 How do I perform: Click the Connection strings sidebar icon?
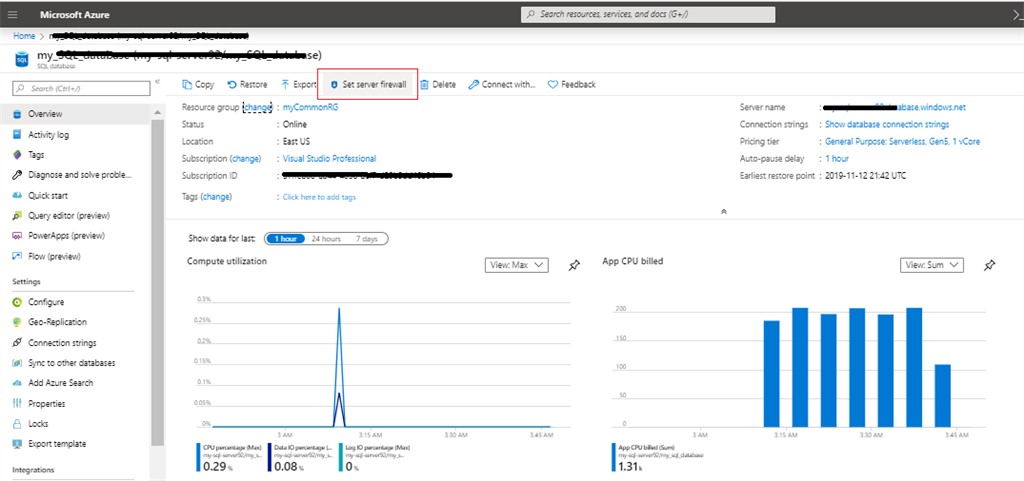(18, 343)
